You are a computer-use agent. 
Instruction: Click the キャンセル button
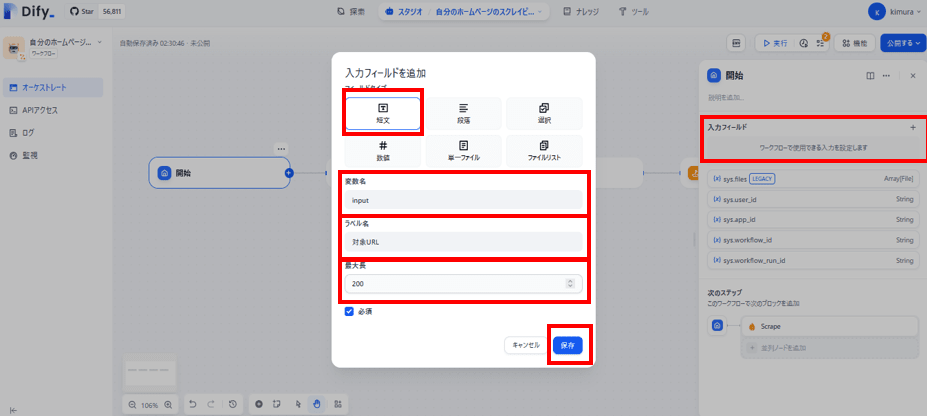pyautogui.click(x=526, y=345)
